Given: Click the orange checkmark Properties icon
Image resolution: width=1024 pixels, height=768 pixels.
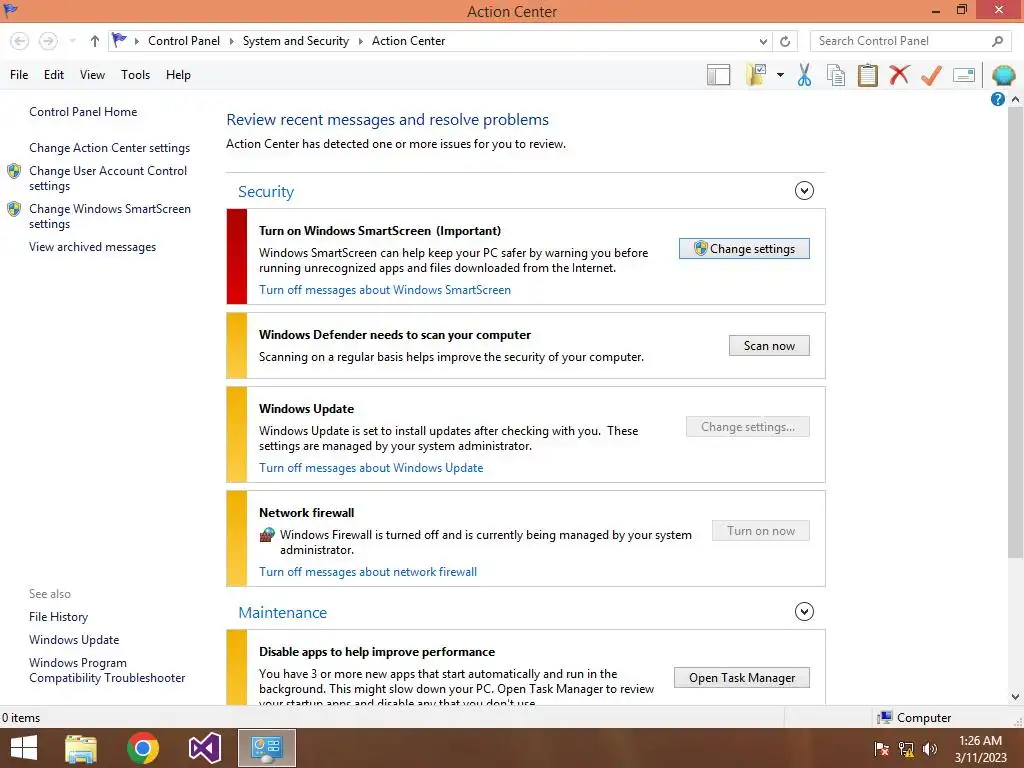Looking at the screenshot, I should 931,75.
